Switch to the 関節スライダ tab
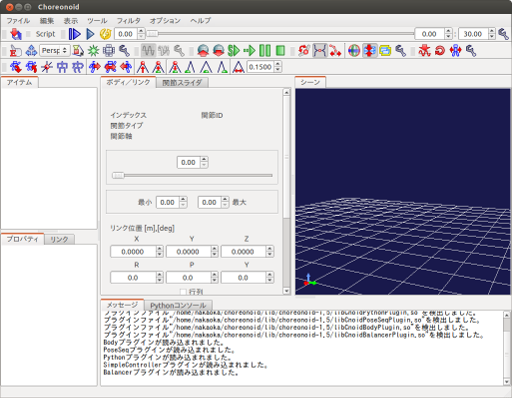 coord(182,83)
